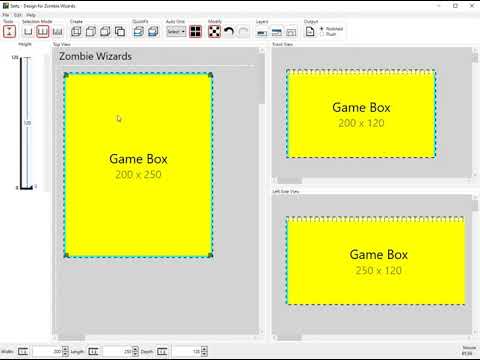Click the Width dimension icon

[23, 351]
